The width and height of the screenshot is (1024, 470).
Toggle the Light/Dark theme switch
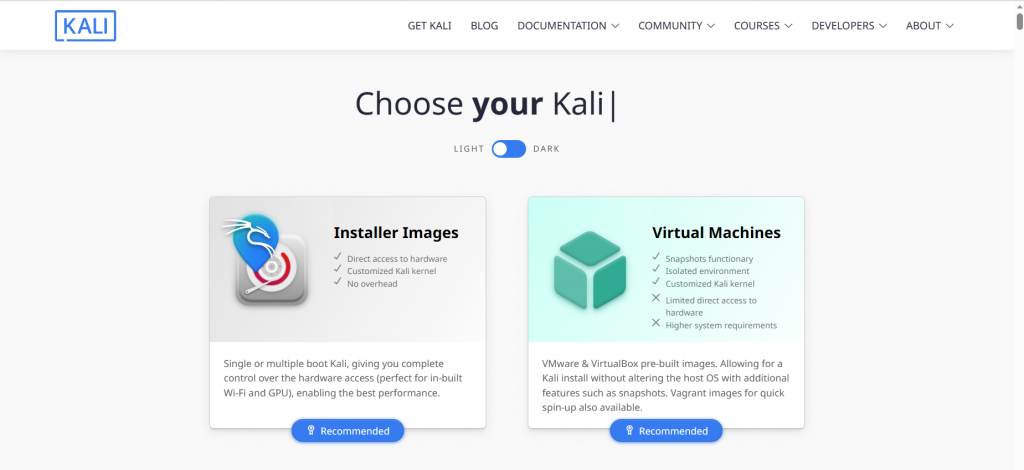point(509,149)
